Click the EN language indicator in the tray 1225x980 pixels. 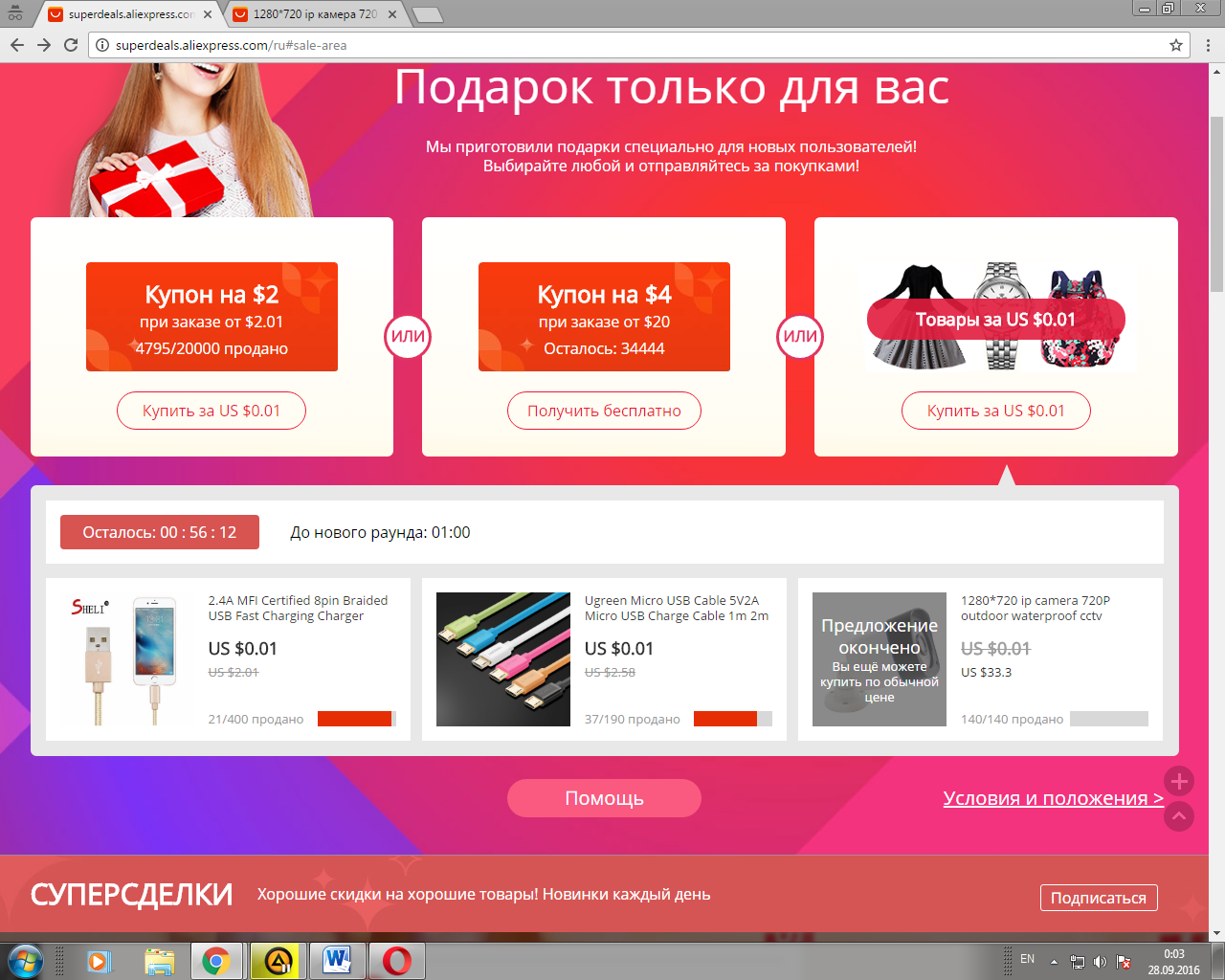(x=1027, y=959)
